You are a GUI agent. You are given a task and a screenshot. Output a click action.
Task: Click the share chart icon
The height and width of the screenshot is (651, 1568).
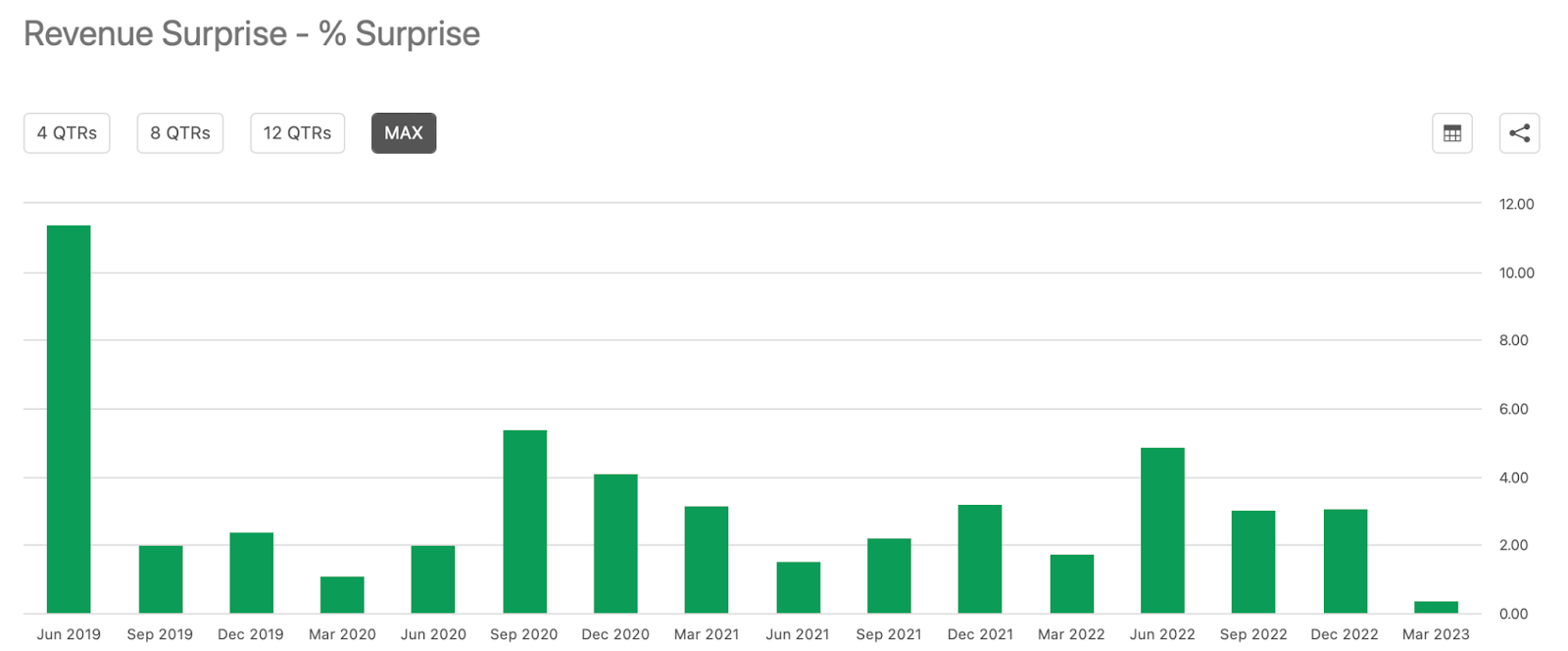pos(1519,133)
